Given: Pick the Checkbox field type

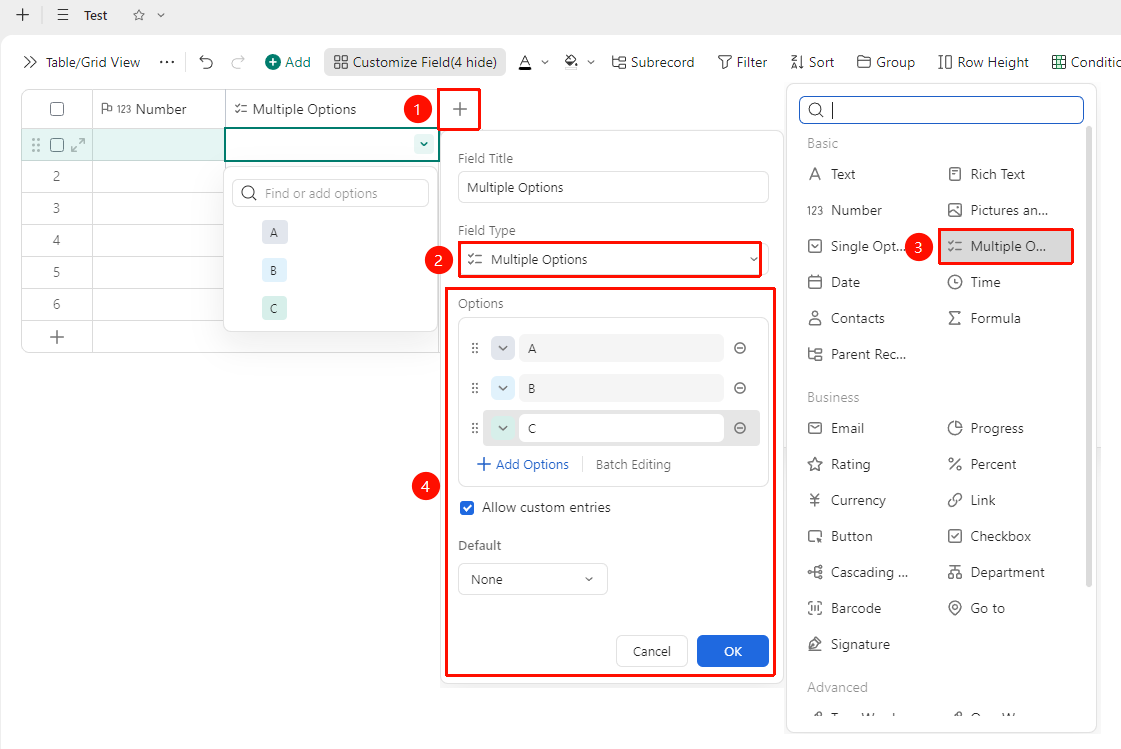Looking at the screenshot, I should [989, 536].
